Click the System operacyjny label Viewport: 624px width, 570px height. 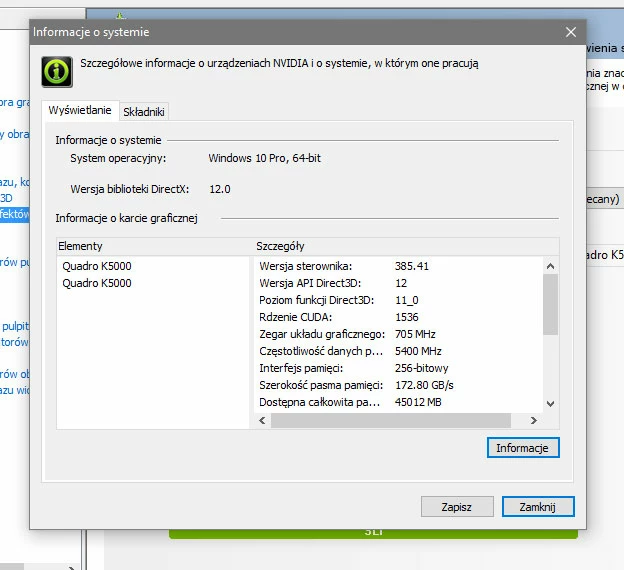(118, 158)
